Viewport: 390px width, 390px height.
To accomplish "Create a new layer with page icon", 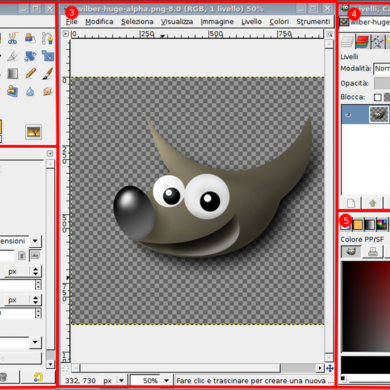I will click(x=351, y=203).
